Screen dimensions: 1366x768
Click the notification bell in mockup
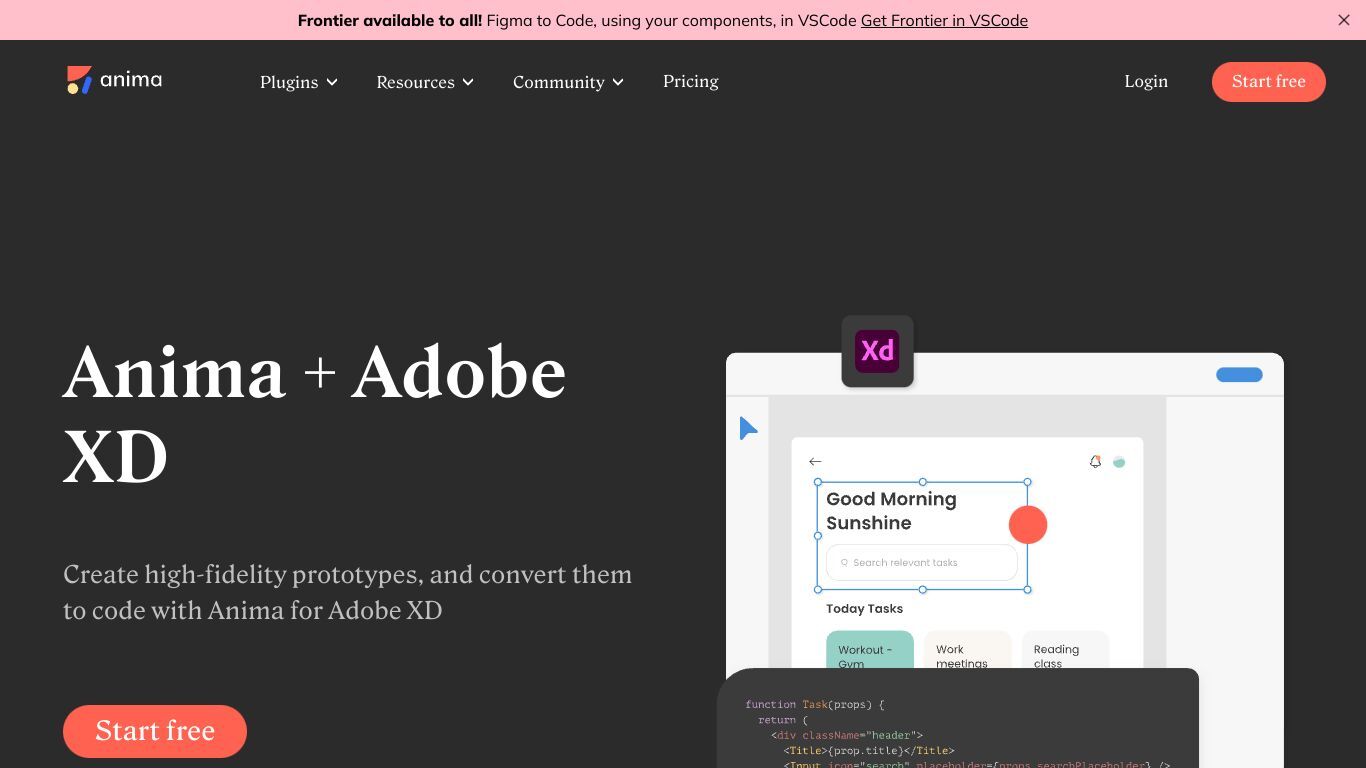coord(1095,461)
